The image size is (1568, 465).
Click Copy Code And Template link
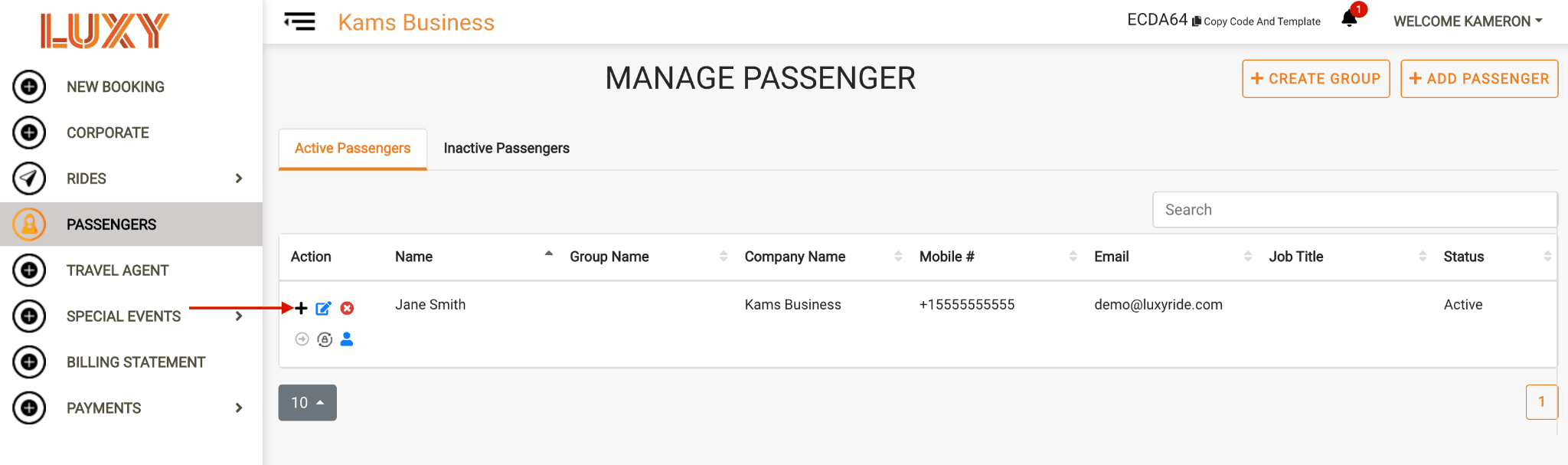pyautogui.click(x=1256, y=21)
